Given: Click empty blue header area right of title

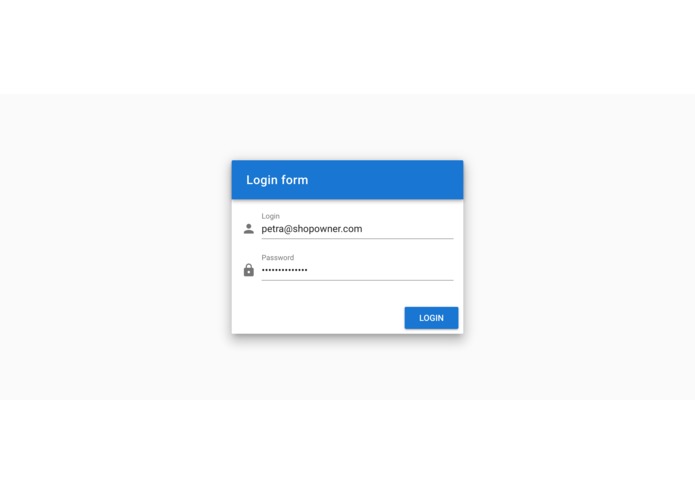Looking at the screenshot, I should coord(386,180).
